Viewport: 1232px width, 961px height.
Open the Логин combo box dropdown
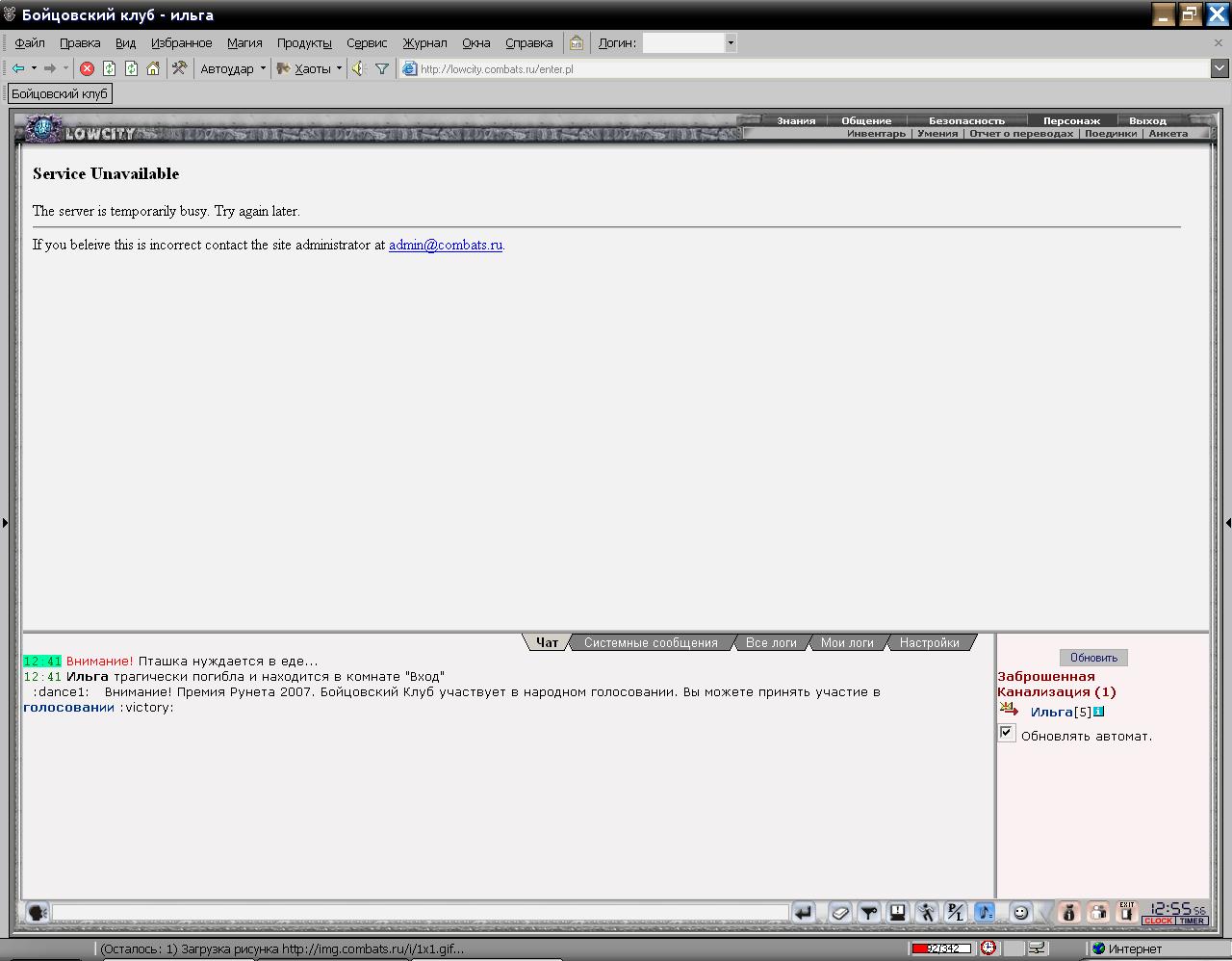coord(731,42)
